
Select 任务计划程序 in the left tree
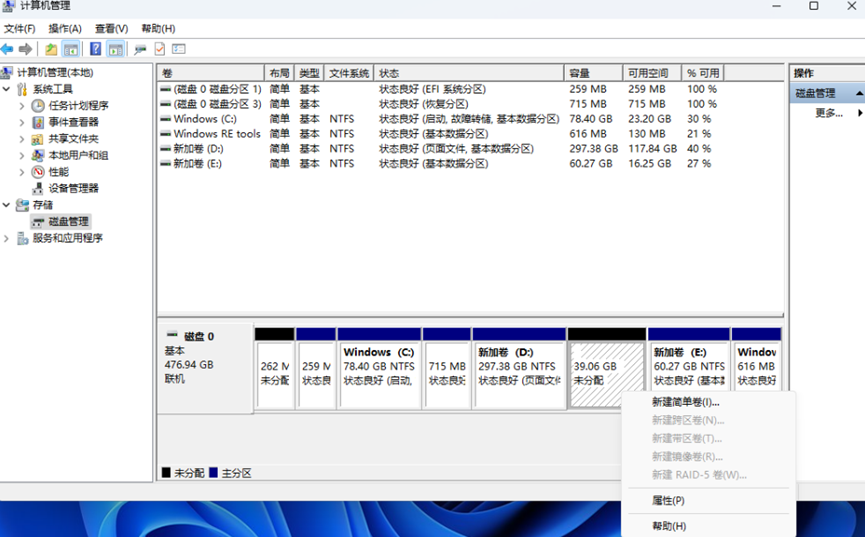pyautogui.click(x=78, y=106)
